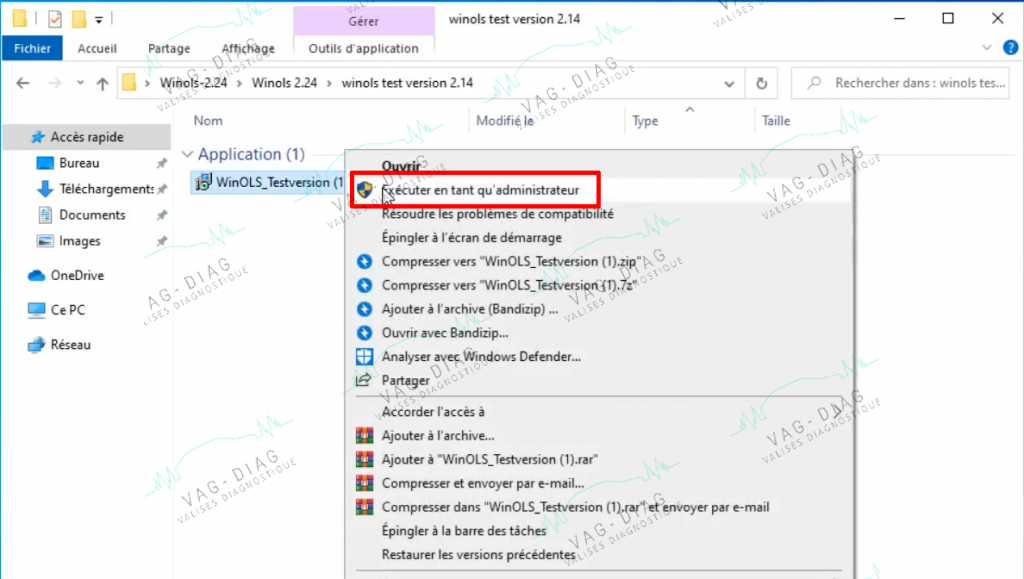Open the blue help question mark icon

point(1010,48)
